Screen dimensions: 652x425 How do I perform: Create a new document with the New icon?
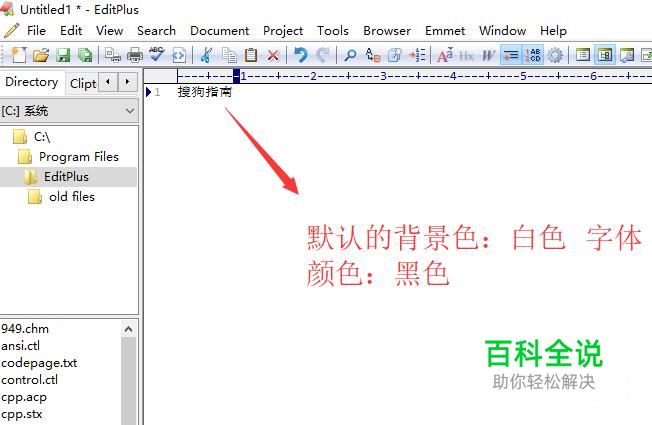point(19,55)
